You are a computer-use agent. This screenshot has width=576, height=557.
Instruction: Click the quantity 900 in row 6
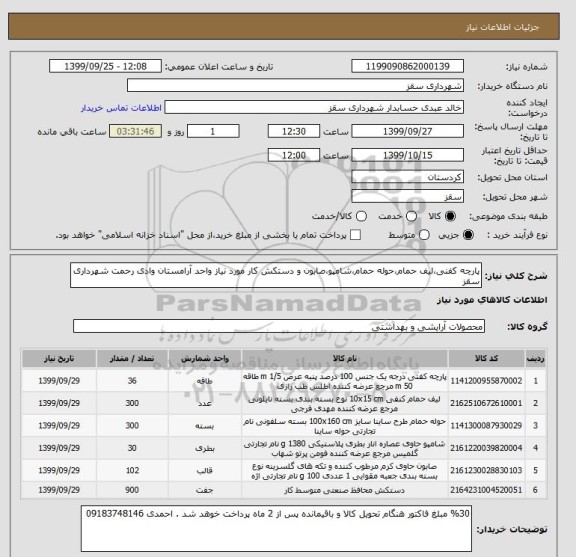pos(132,490)
